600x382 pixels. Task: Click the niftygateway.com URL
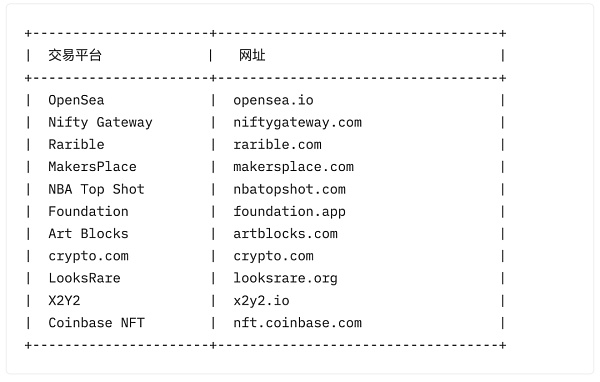point(297,122)
